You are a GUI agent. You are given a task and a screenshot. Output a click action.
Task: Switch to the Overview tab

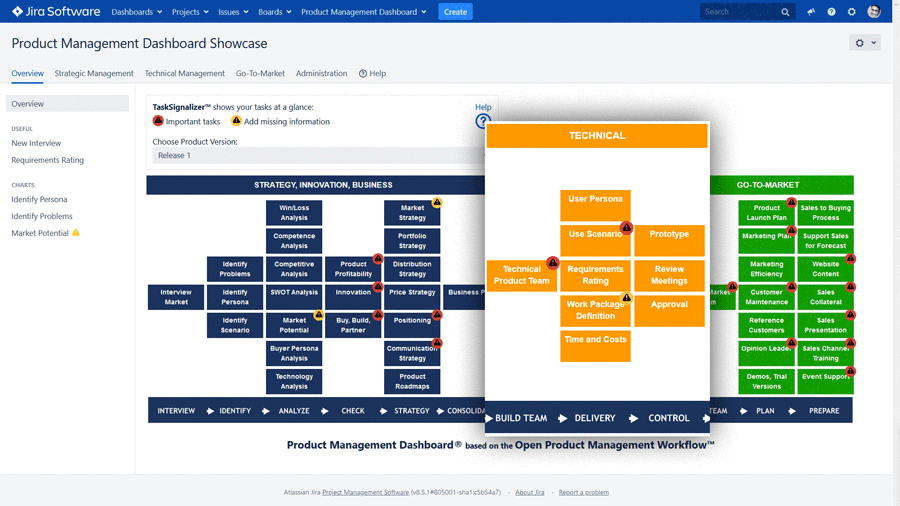click(28, 73)
